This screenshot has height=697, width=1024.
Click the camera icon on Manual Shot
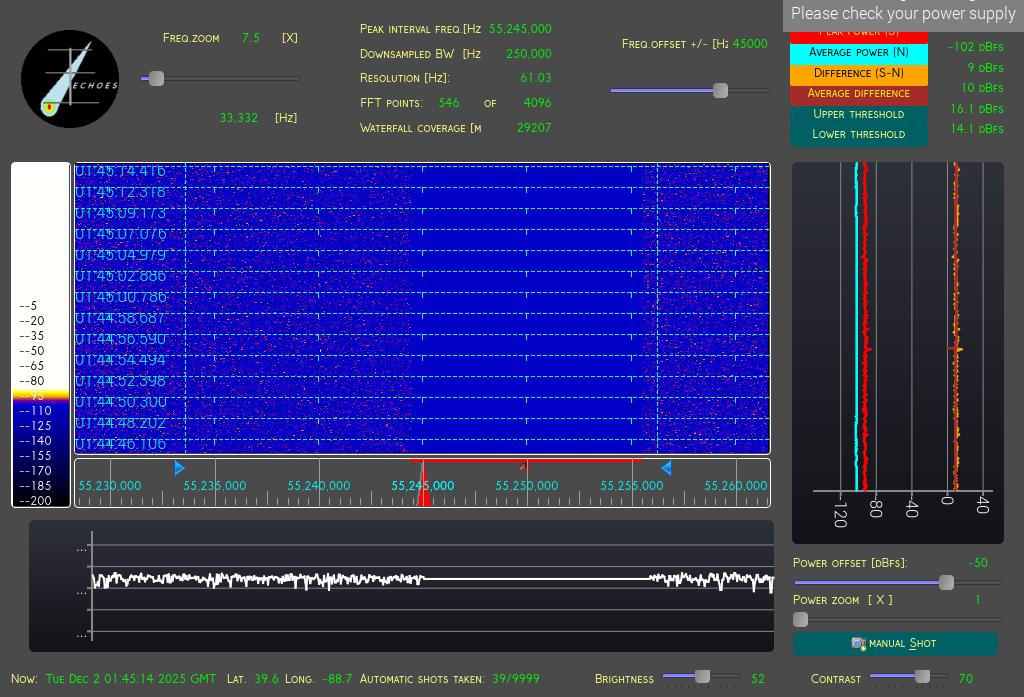[858, 644]
